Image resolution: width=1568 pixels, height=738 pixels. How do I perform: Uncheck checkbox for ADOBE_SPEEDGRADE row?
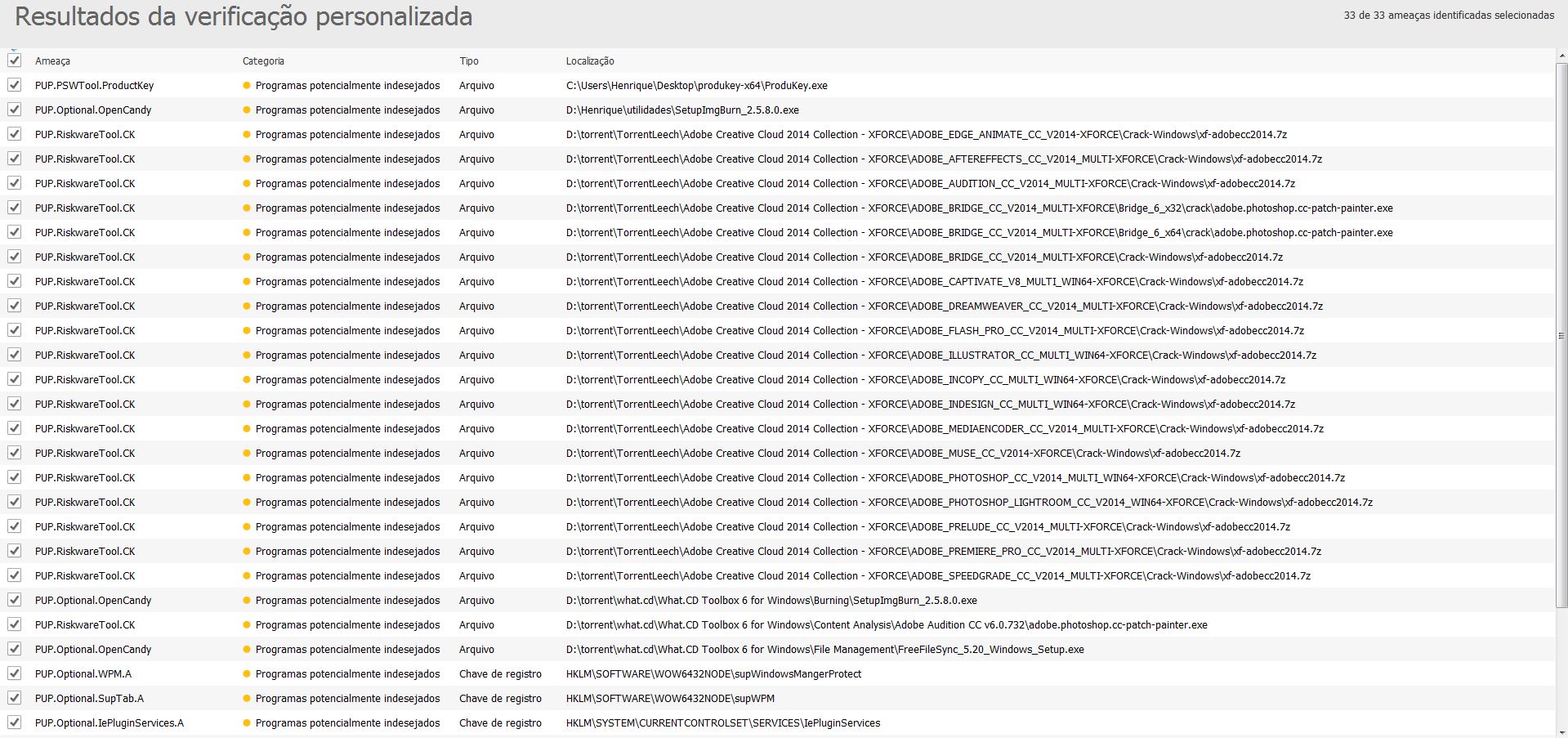(15, 575)
